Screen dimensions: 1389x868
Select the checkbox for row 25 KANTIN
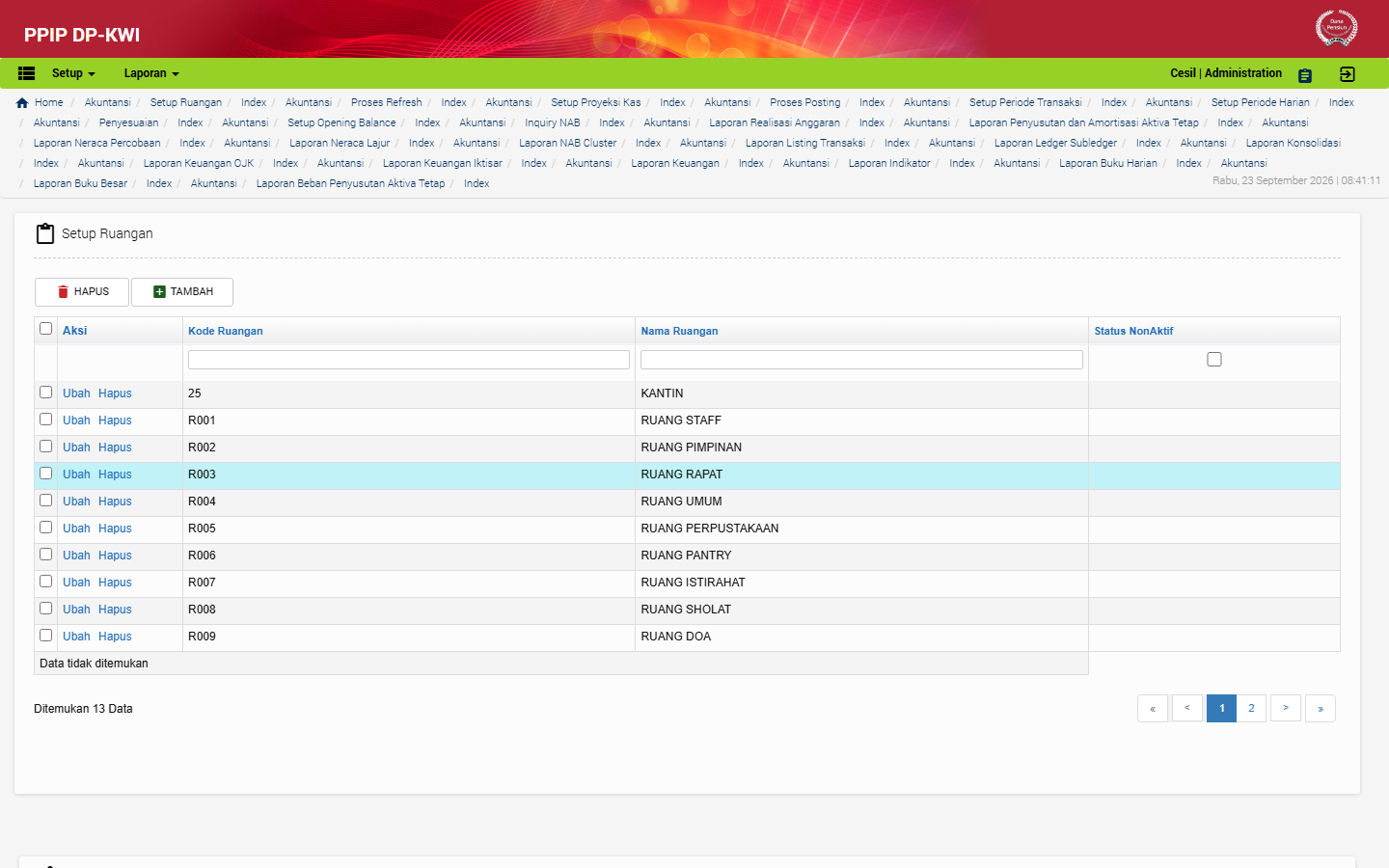(x=45, y=393)
